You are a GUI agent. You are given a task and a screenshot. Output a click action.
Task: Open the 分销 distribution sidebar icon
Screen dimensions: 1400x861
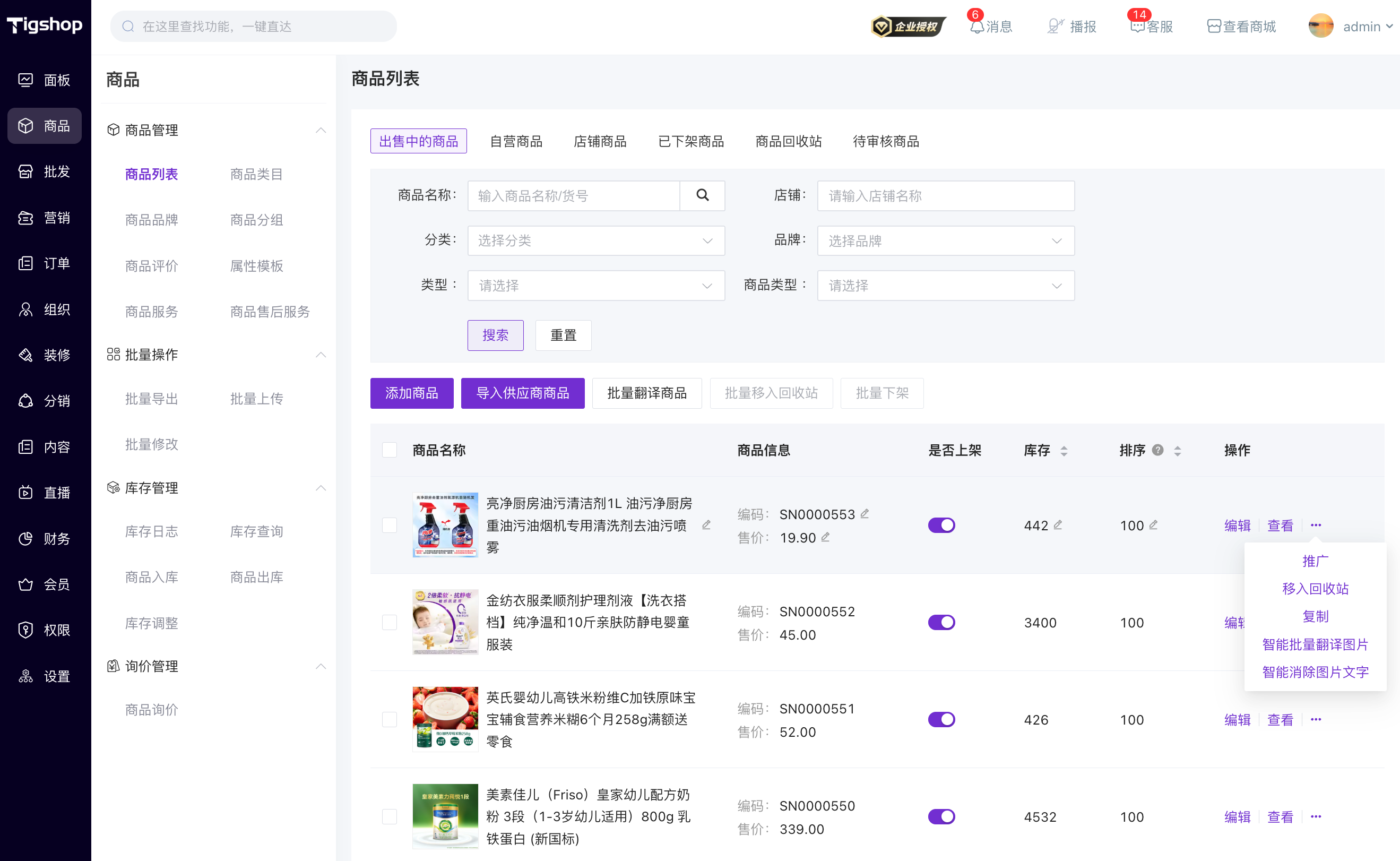[x=25, y=401]
